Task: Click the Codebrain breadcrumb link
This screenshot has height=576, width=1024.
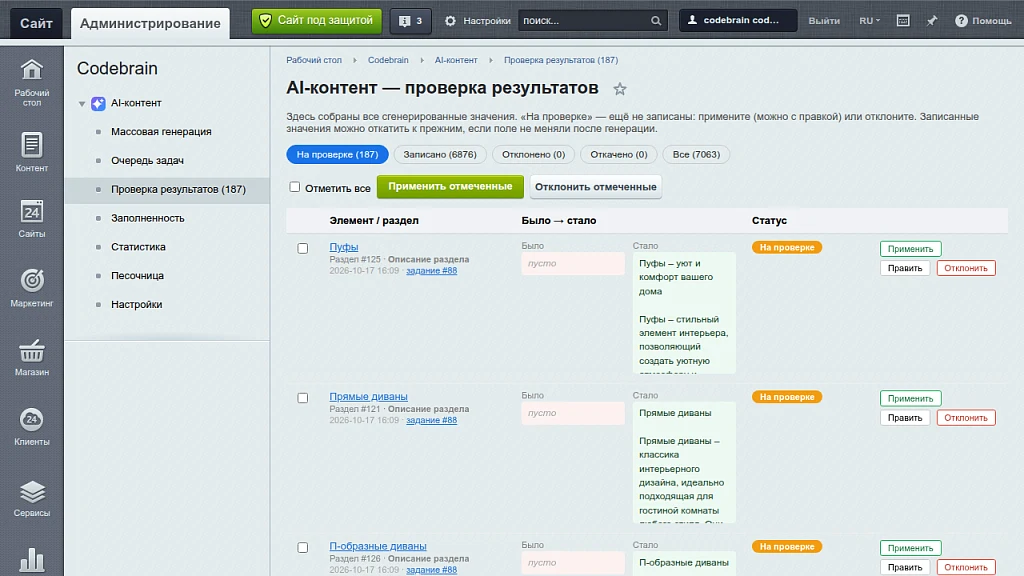Action: (388, 60)
